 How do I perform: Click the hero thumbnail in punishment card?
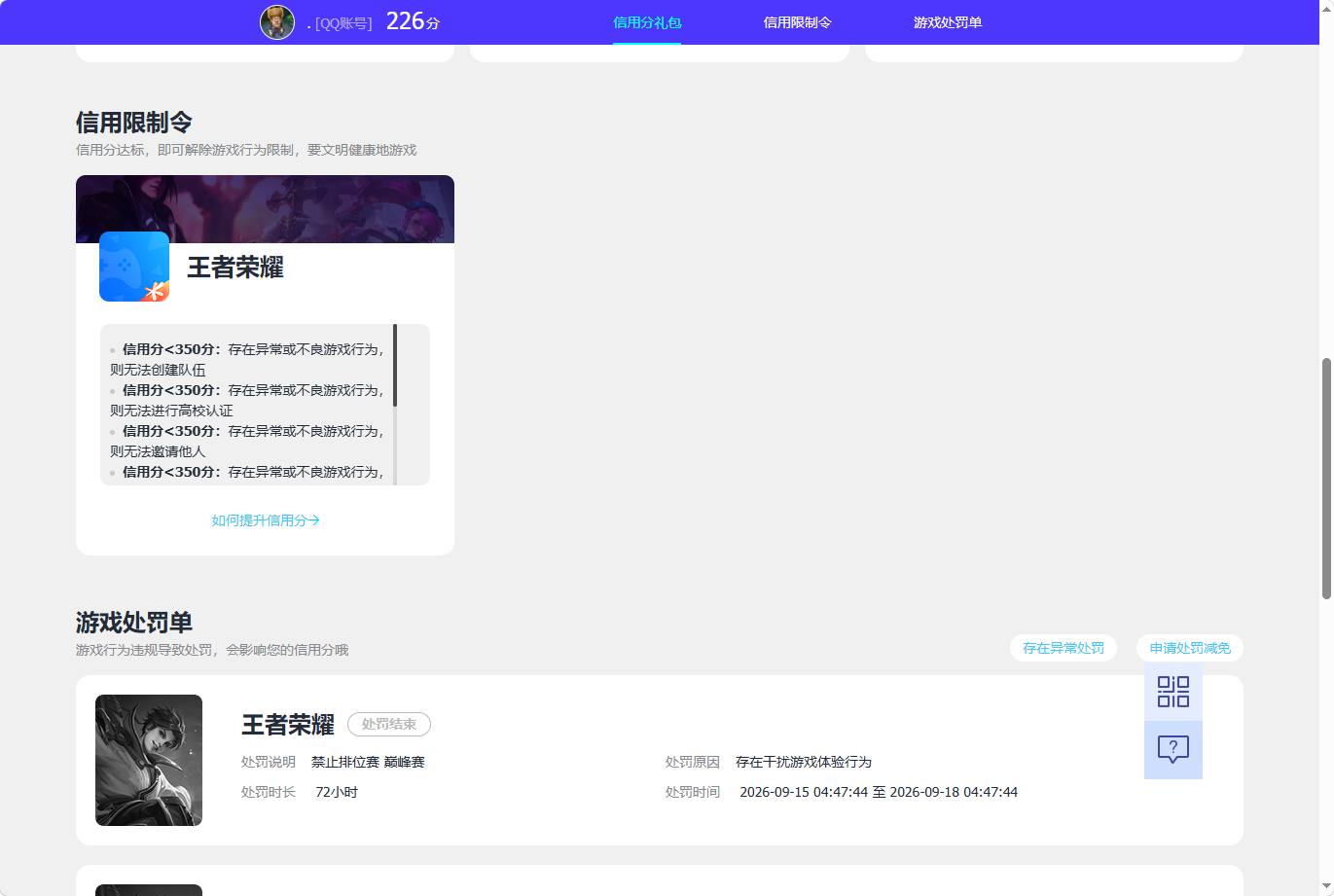pyautogui.click(x=149, y=760)
